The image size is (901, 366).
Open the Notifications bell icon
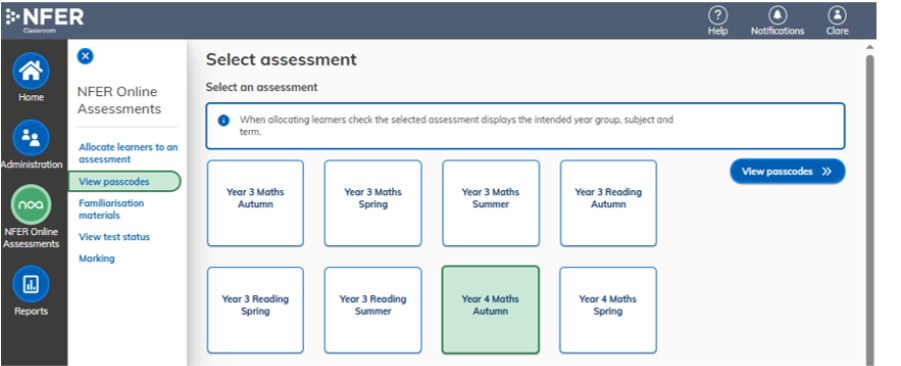coord(777,15)
